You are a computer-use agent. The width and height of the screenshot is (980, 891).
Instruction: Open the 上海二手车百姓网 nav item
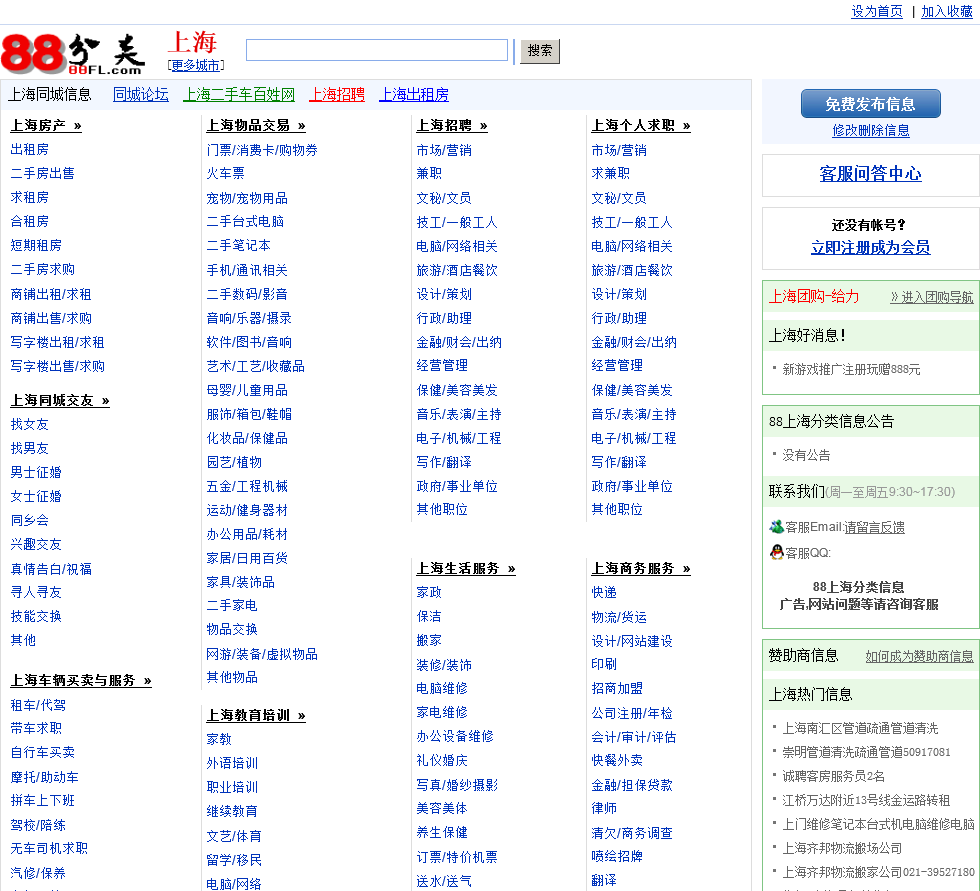click(239, 94)
